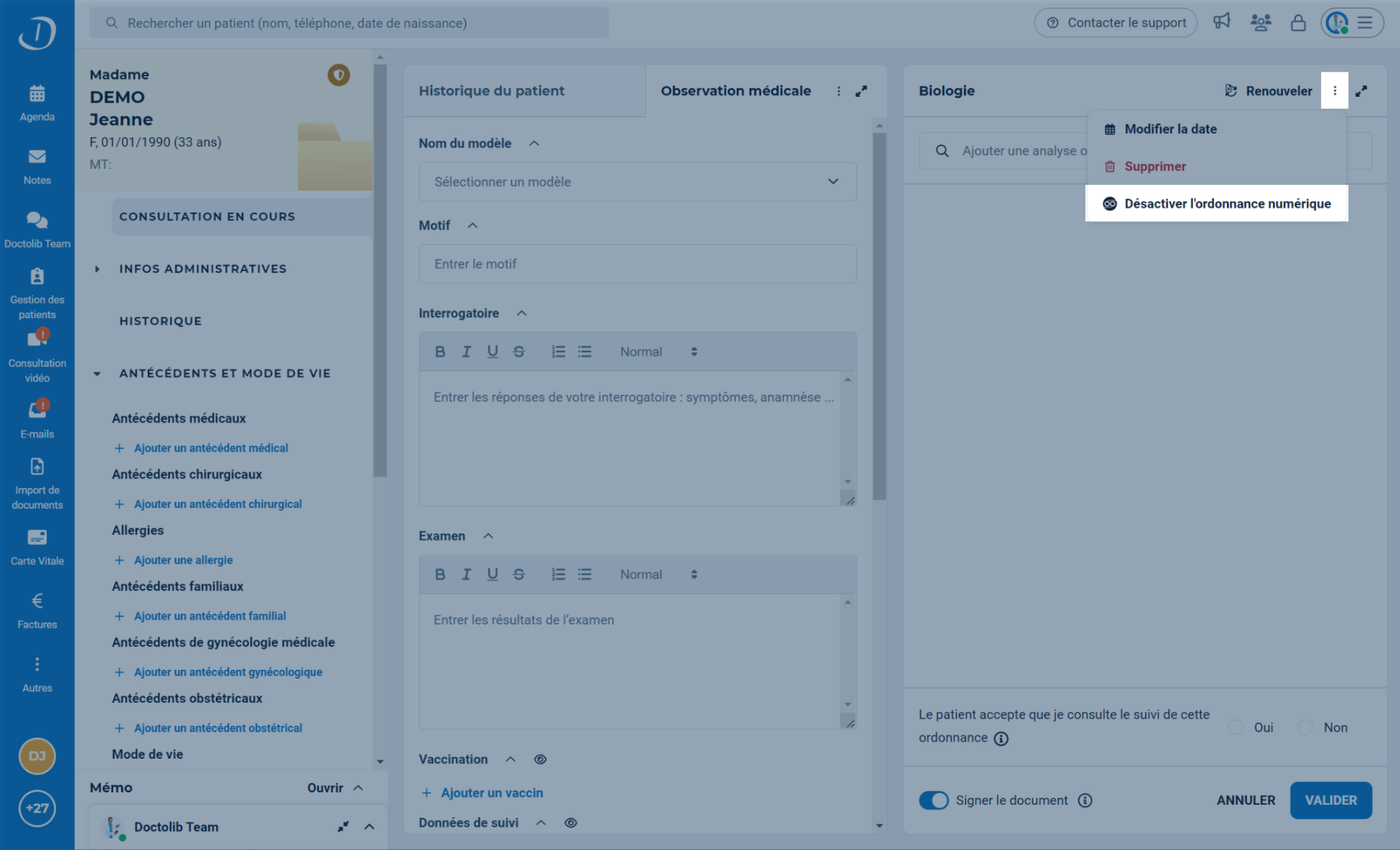Select the Oui radio button
The image size is (1400, 850).
[1236, 728]
